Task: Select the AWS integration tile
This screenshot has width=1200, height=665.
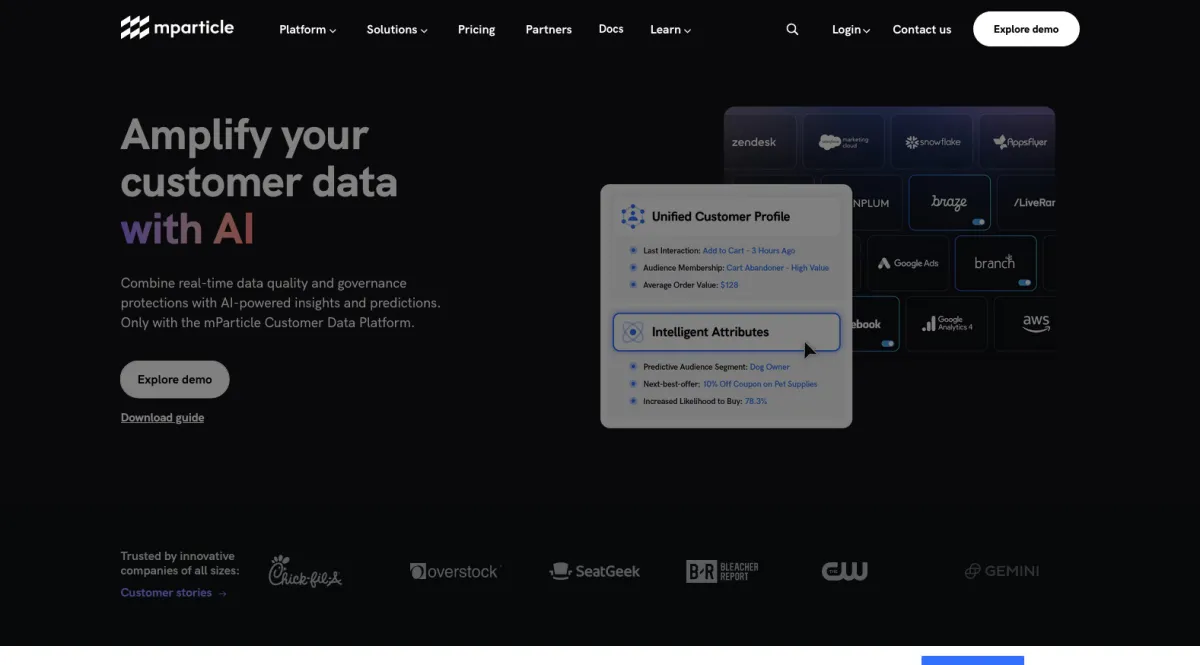Action: 1025,324
